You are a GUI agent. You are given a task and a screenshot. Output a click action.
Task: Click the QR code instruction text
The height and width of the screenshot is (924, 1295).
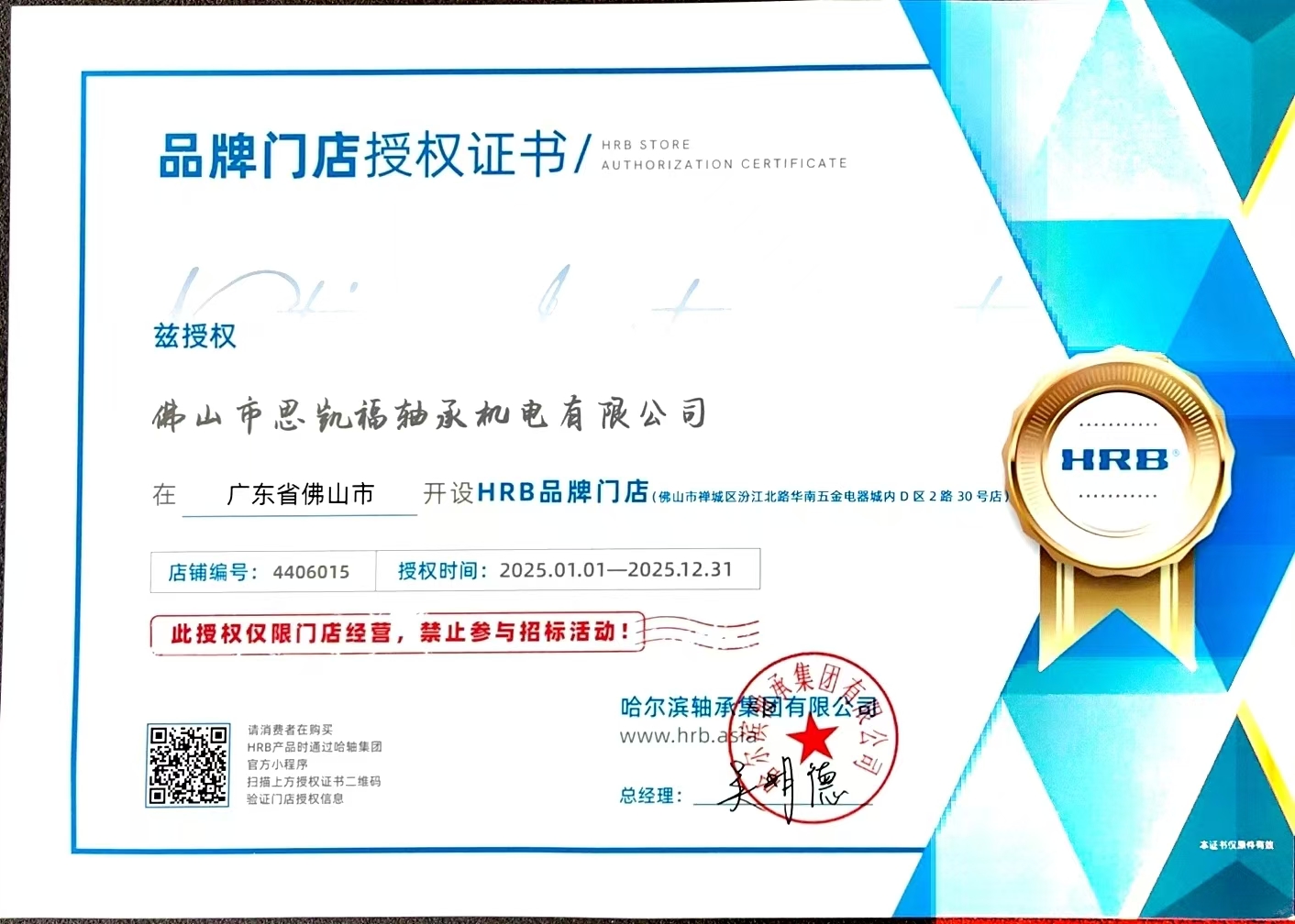314,764
